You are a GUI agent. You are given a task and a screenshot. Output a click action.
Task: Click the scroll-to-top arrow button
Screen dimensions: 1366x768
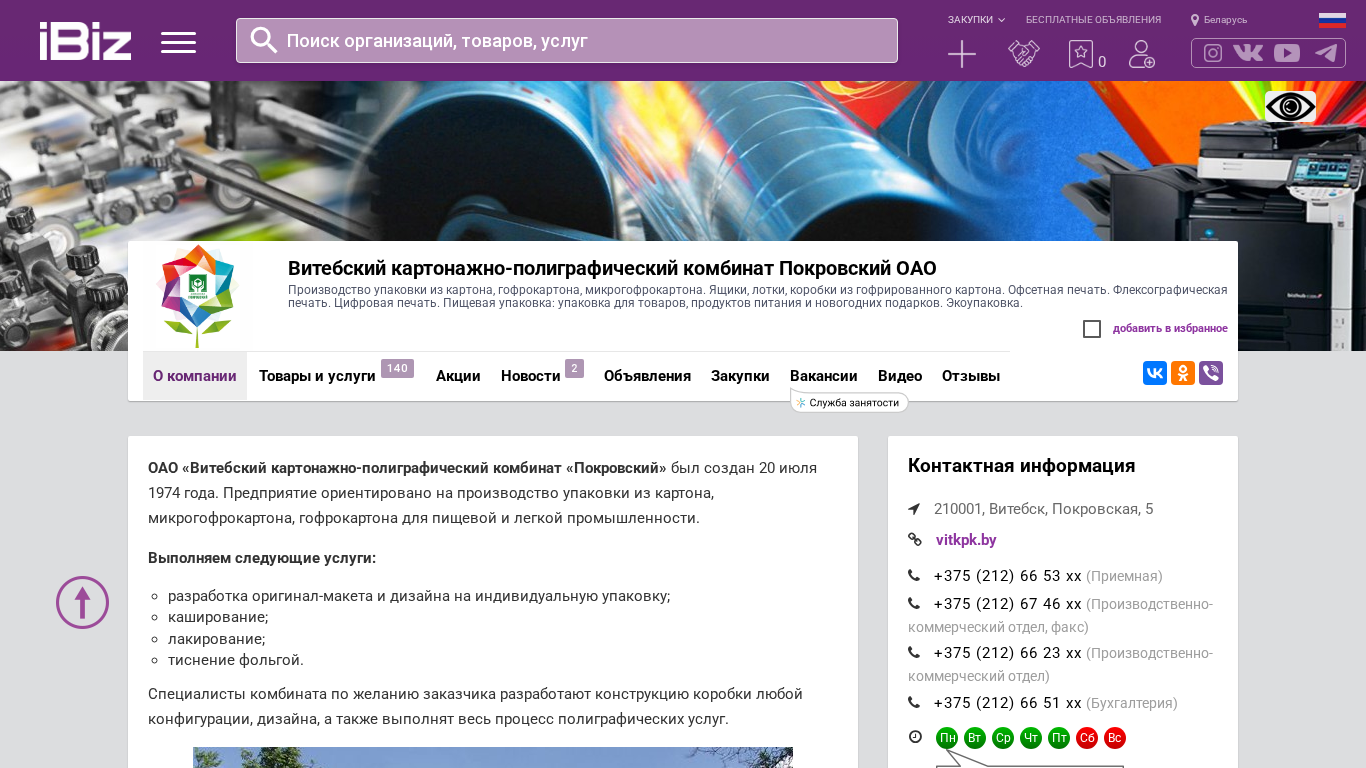[x=82, y=602]
